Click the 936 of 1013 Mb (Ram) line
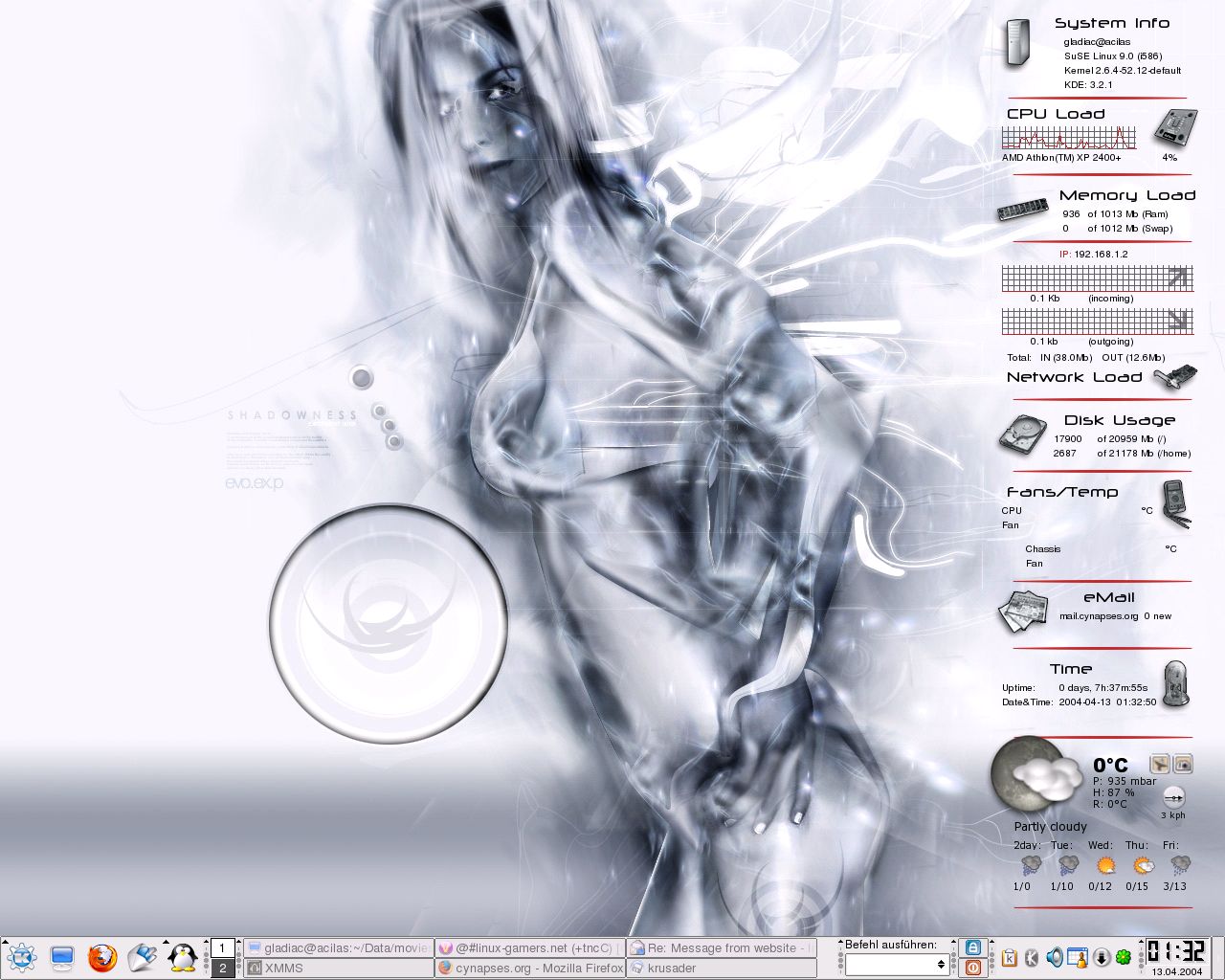Image resolution: width=1225 pixels, height=980 pixels. (x=1115, y=214)
